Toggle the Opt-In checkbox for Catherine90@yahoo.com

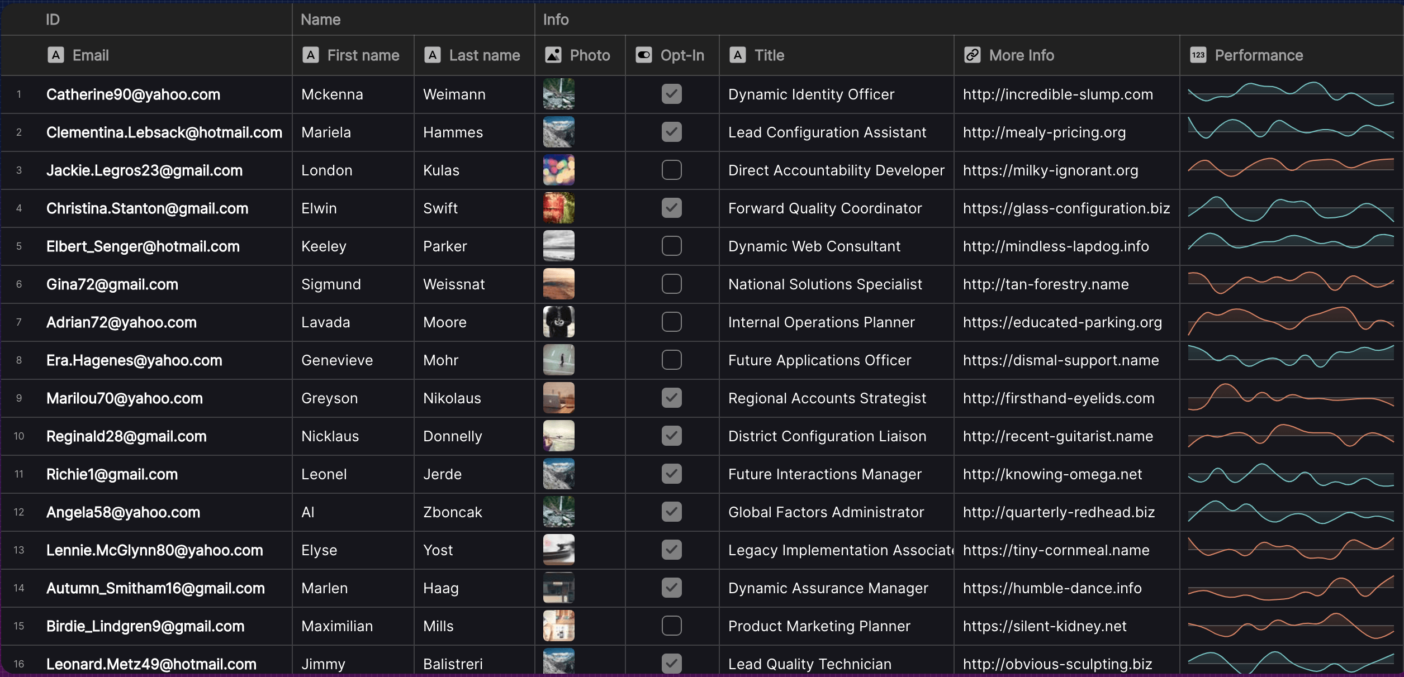[671, 94]
